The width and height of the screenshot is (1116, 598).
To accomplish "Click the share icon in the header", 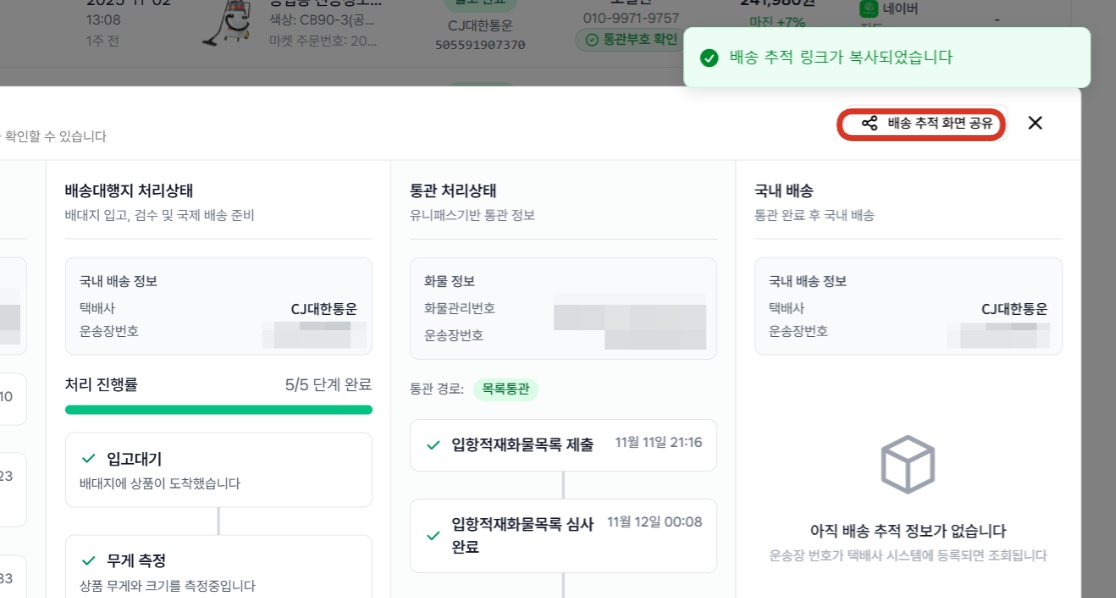I will coord(869,123).
